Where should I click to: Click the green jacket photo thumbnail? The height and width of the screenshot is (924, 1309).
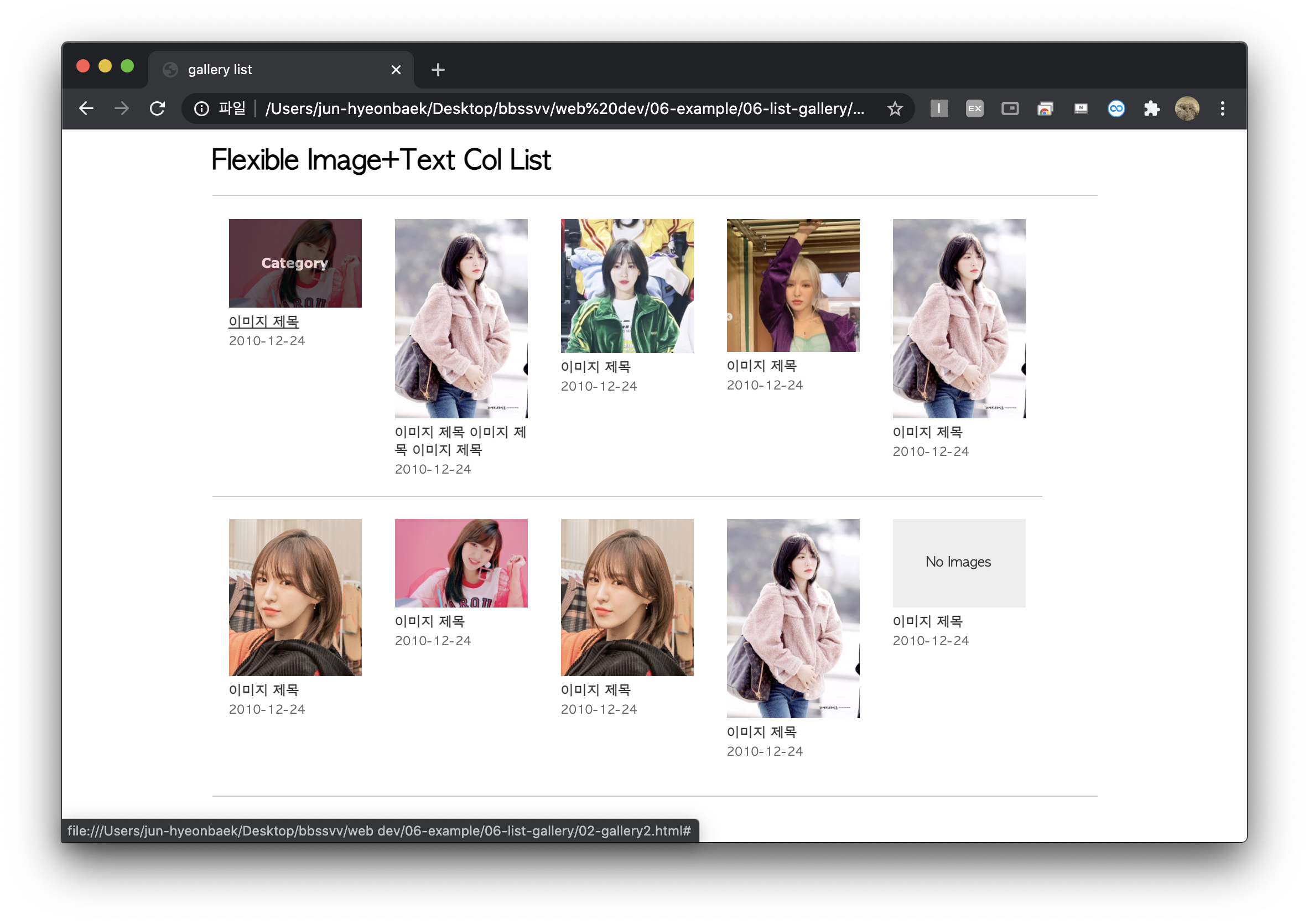(627, 285)
